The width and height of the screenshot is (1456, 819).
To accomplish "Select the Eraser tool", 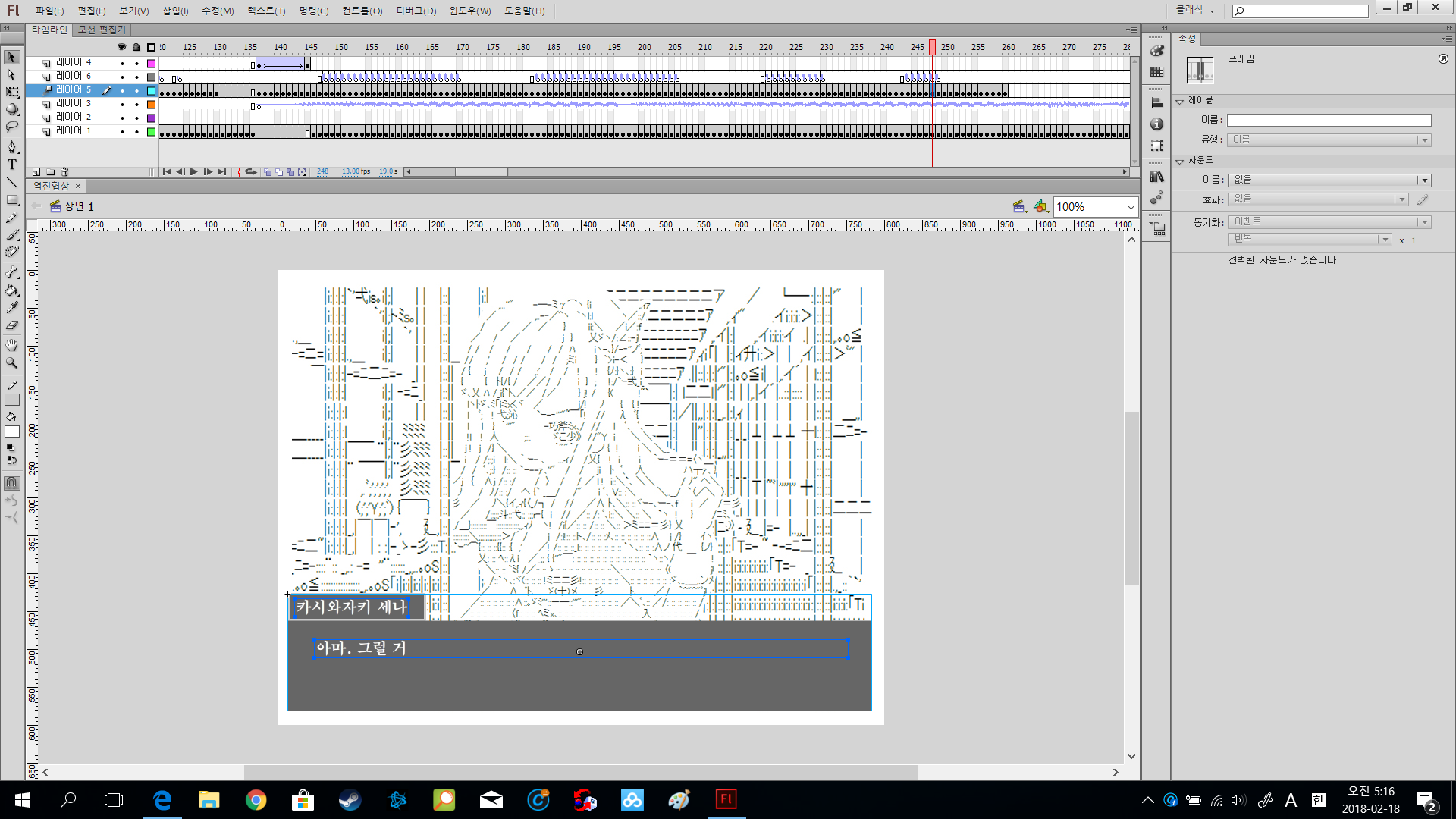I will pos(12,325).
